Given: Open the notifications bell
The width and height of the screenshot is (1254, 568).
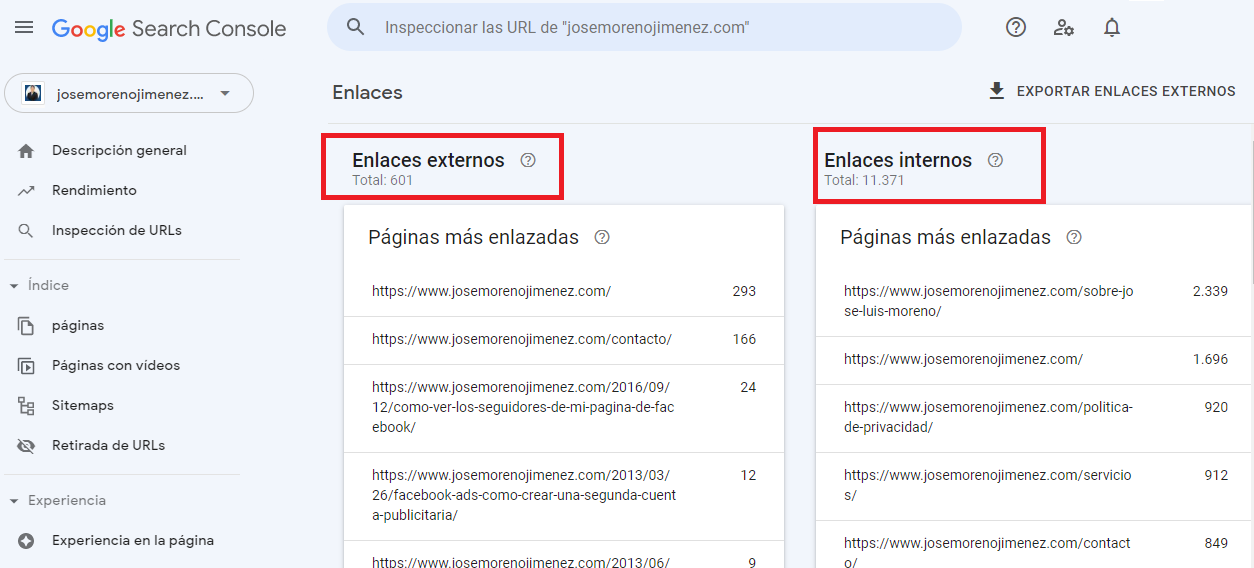Looking at the screenshot, I should 1112,28.
